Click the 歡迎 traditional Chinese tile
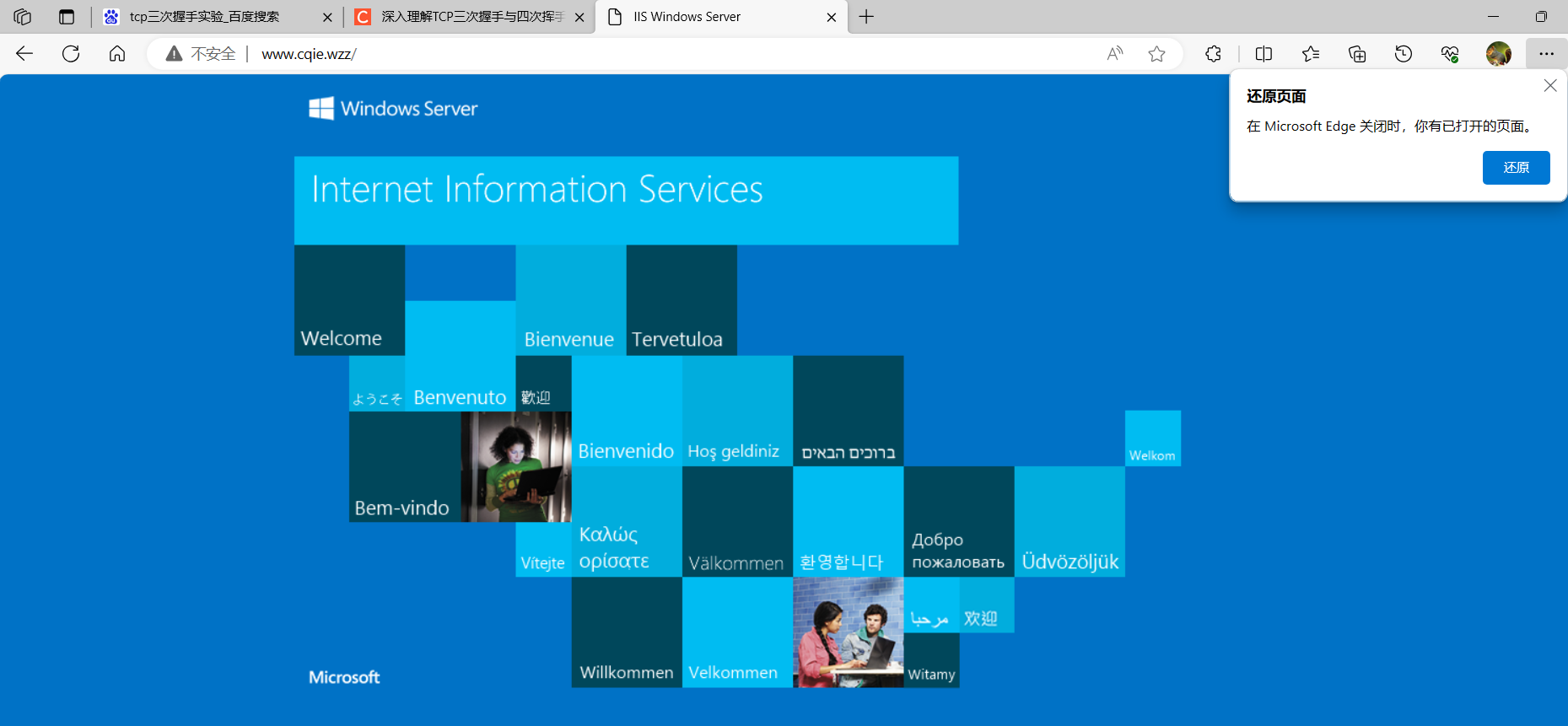Image resolution: width=1568 pixels, height=726 pixels. [x=543, y=384]
